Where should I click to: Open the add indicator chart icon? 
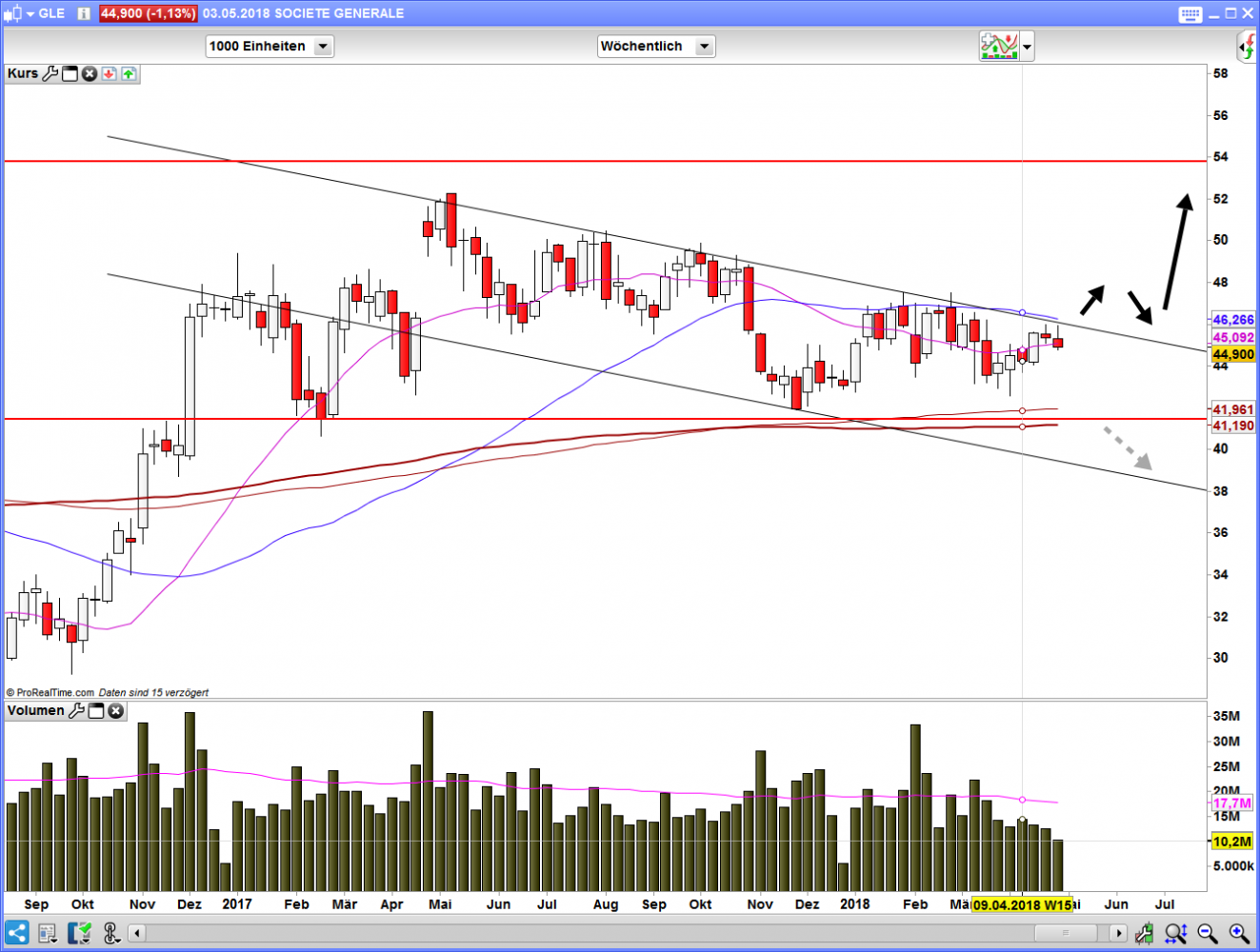click(998, 46)
